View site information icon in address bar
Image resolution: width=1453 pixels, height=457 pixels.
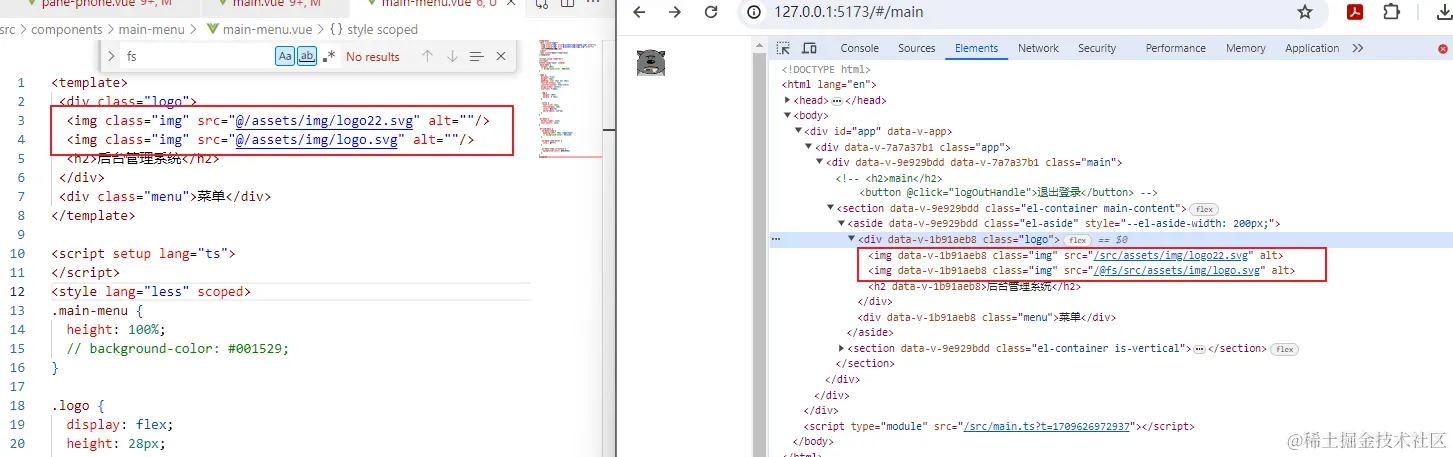(755, 12)
